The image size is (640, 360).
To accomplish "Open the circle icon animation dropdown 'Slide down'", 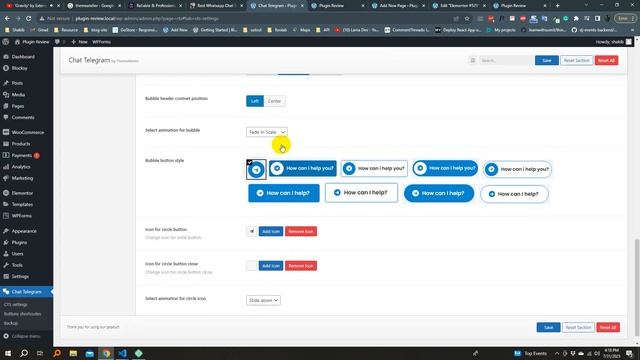I will coord(263,300).
